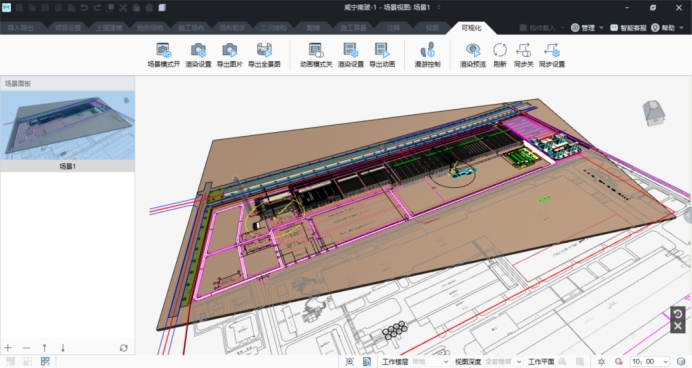Toggle 同步关 sync switch
Image resolution: width=692 pixels, height=368 pixels.
[523, 55]
